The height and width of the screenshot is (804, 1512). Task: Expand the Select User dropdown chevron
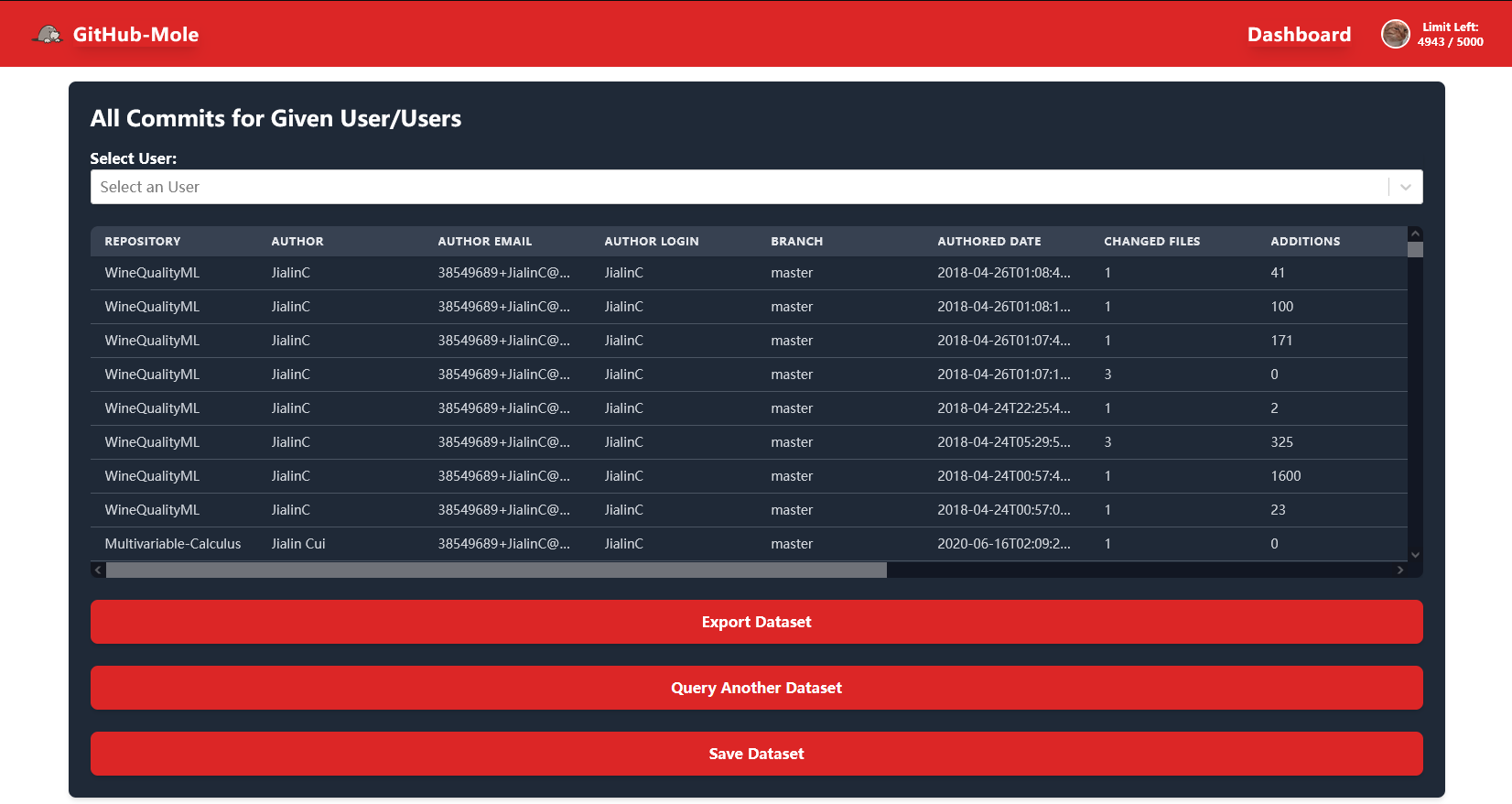click(1405, 187)
